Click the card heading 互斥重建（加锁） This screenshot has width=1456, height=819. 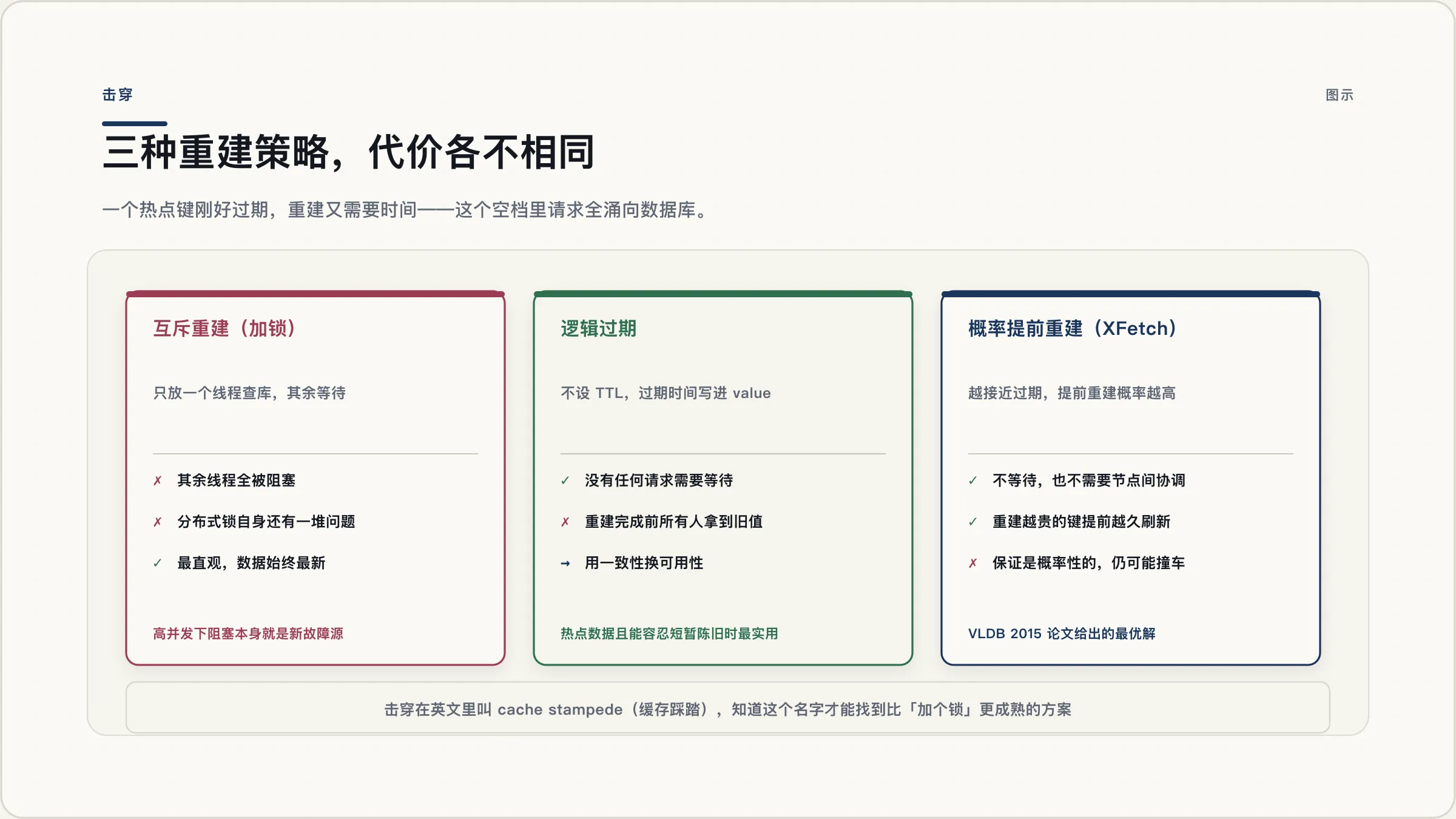(224, 328)
